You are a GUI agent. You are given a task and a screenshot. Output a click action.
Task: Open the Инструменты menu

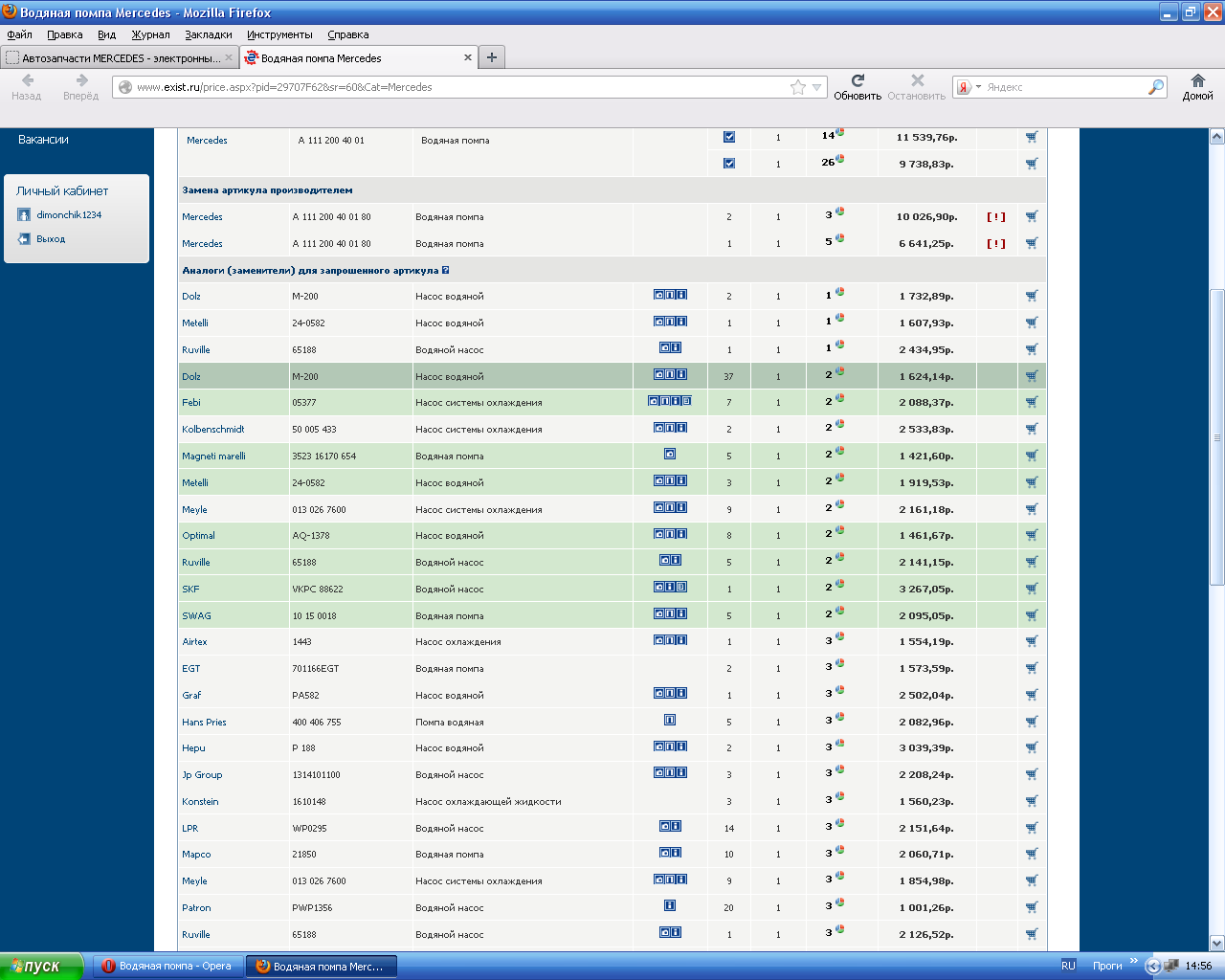[x=279, y=34]
